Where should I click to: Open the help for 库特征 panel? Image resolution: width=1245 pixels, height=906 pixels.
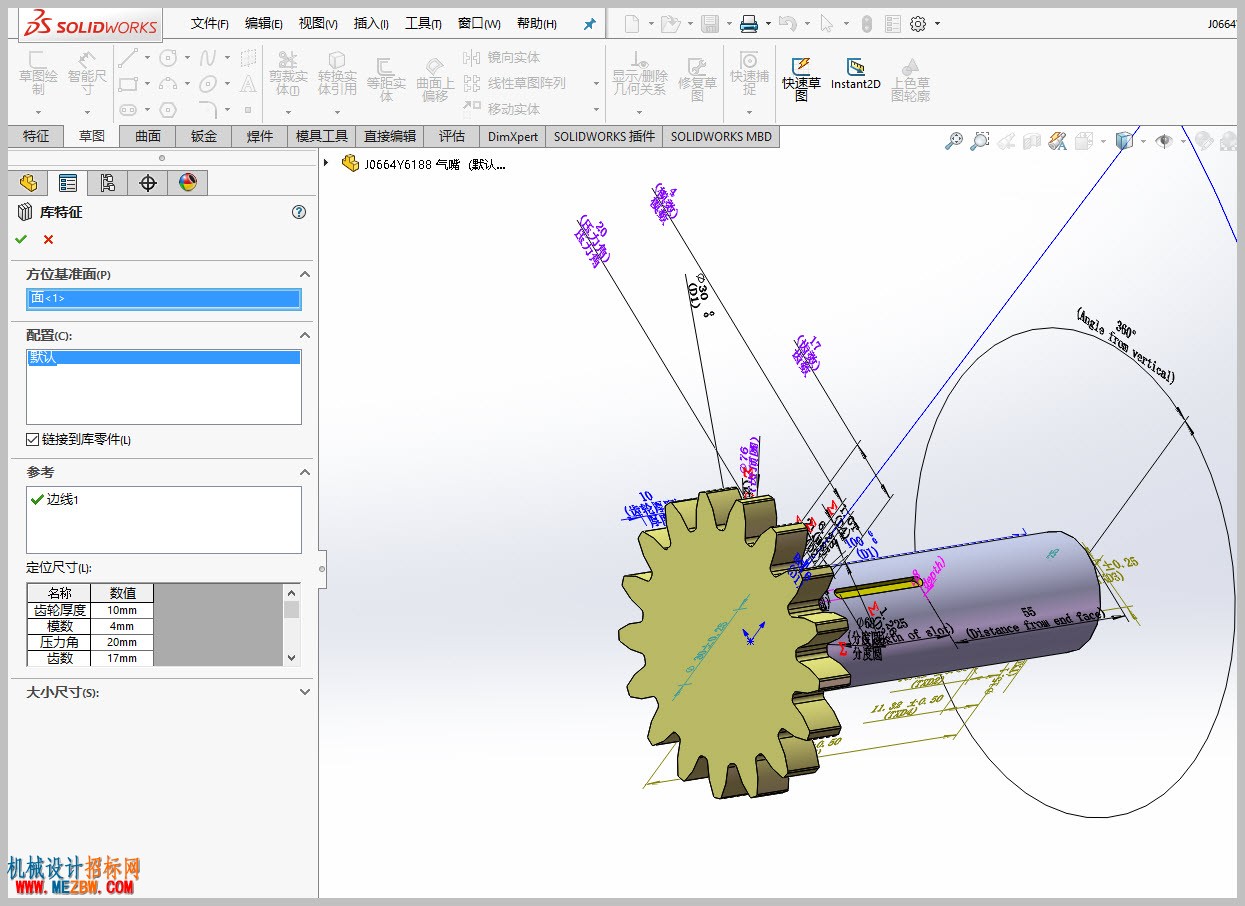click(298, 212)
